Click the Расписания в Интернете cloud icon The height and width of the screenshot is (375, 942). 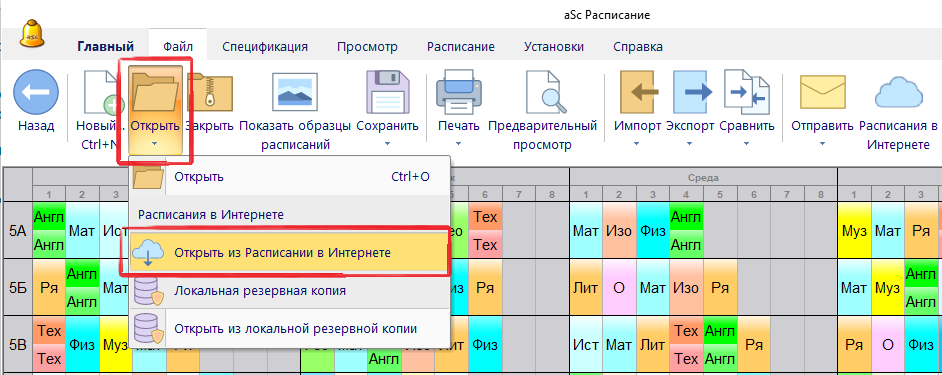point(898,92)
